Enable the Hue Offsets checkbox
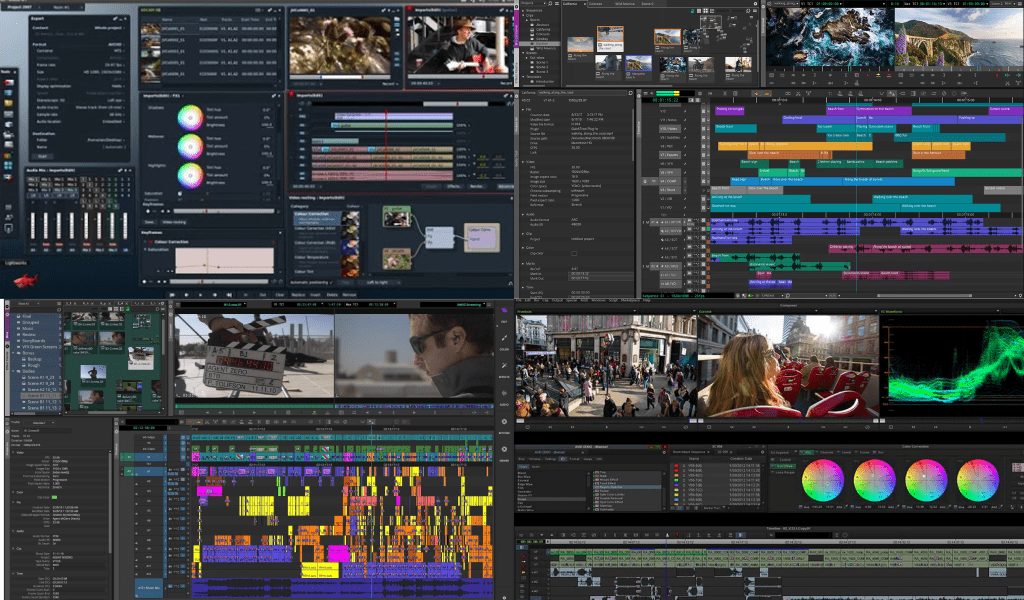 [773, 466]
